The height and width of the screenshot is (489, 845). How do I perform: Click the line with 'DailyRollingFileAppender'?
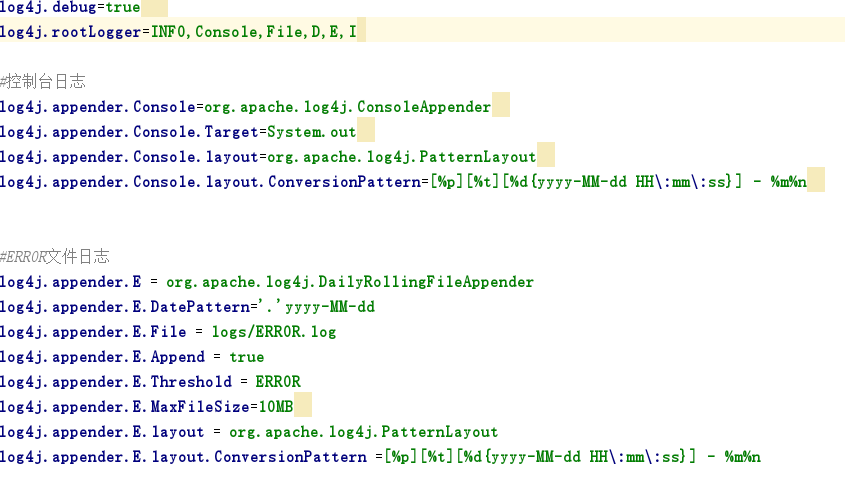tap(267, 282)
